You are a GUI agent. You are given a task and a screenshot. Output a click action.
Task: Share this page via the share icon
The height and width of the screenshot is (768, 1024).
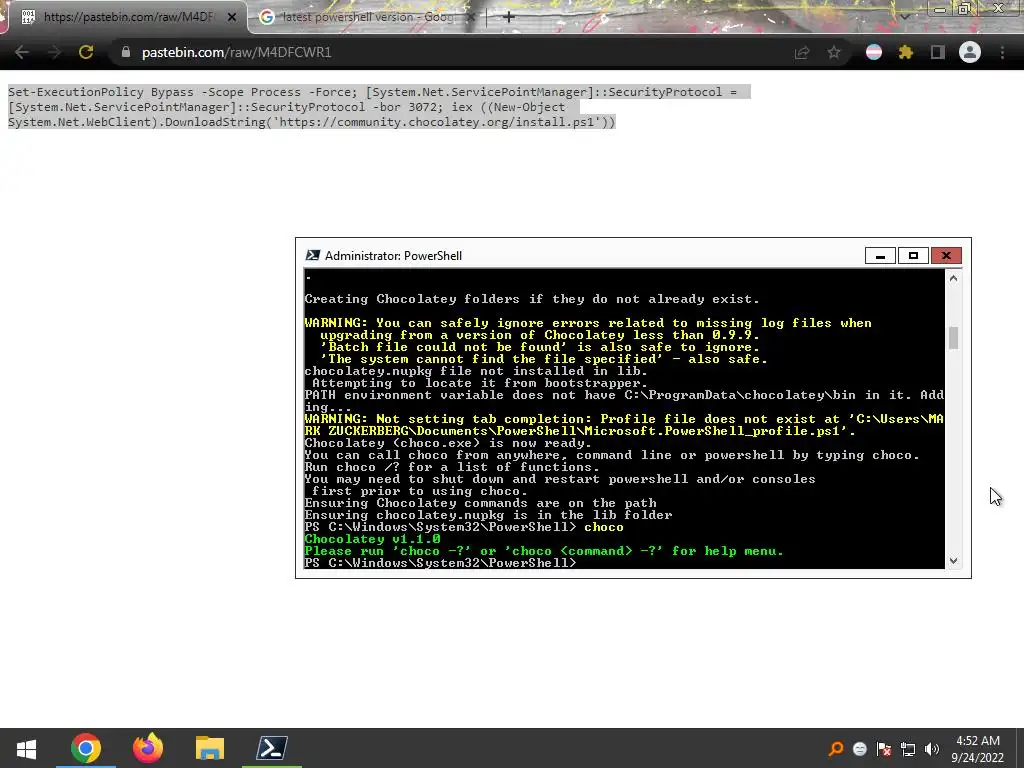[x=802, y=52]
